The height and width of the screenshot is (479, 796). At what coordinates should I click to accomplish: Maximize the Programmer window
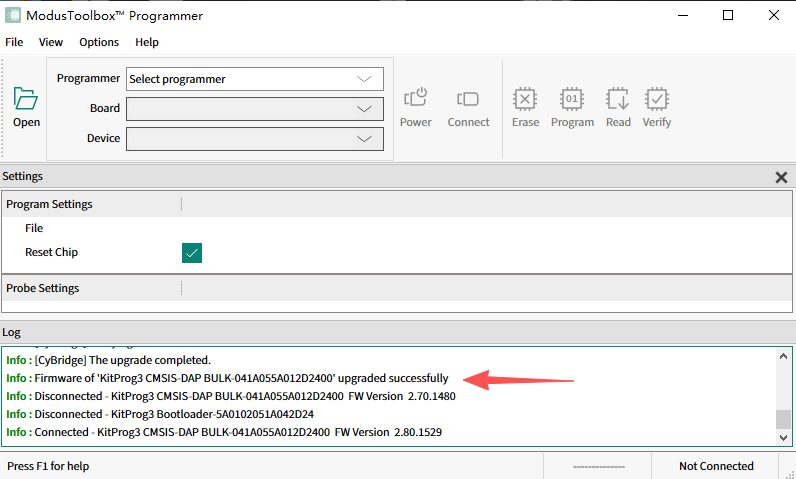point(728,15)
